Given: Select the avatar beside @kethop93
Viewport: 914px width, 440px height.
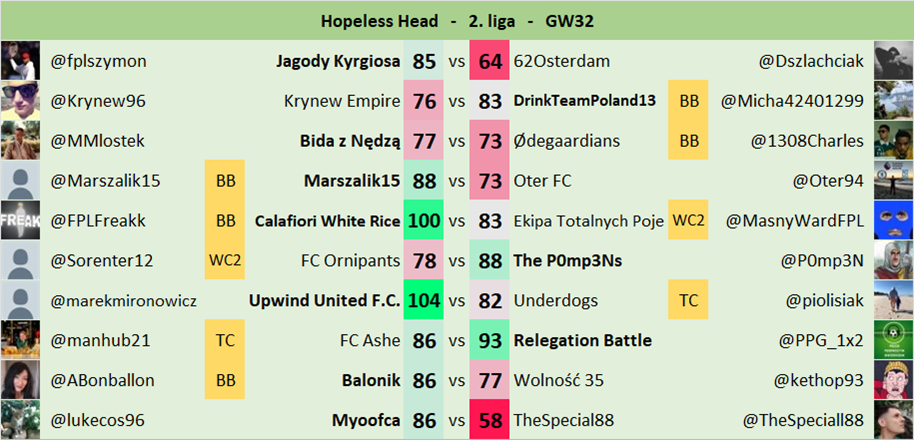Looking at the screenshot, I should click(893, 380).
